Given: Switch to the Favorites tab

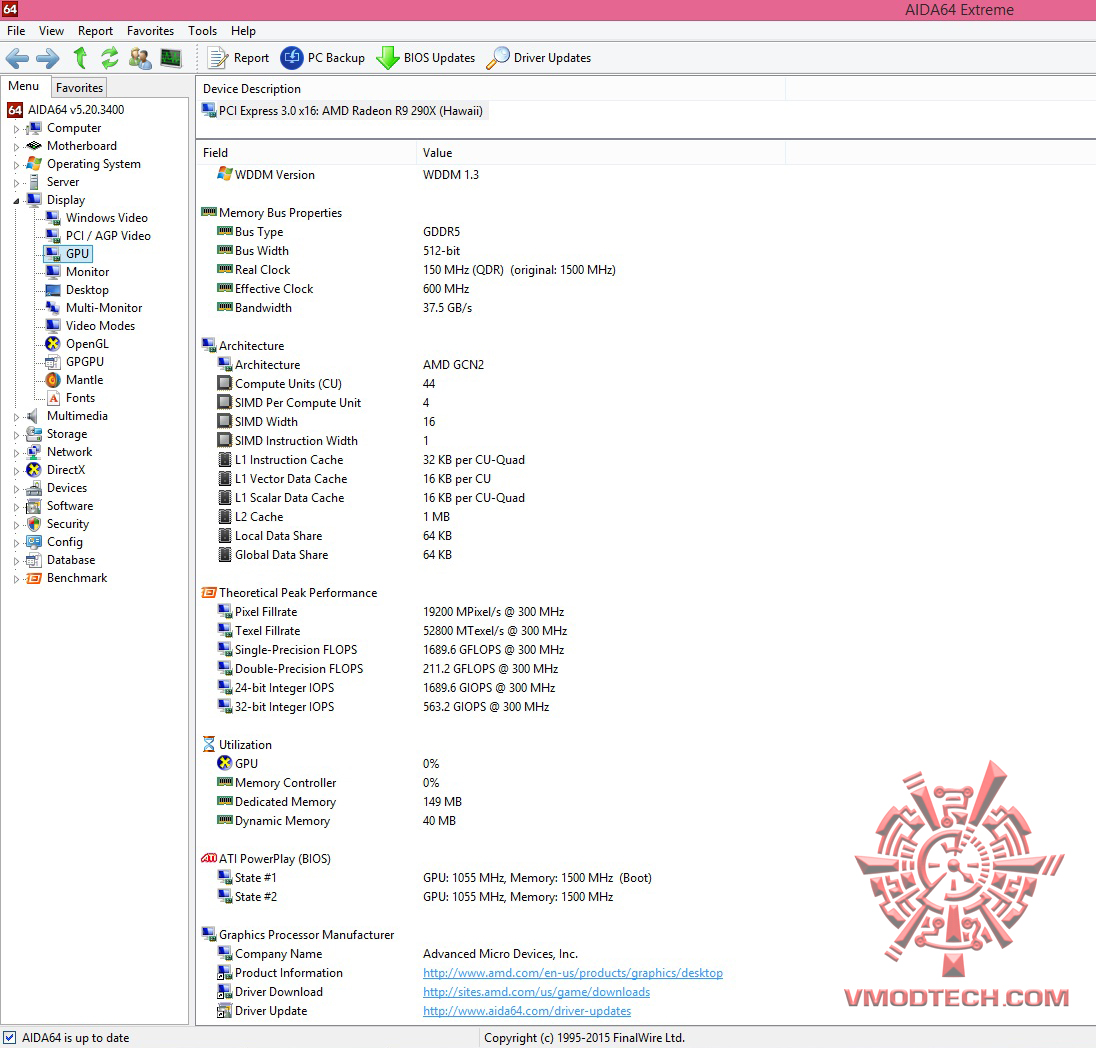Looking at the screenshot, I should tap(80, 87).
